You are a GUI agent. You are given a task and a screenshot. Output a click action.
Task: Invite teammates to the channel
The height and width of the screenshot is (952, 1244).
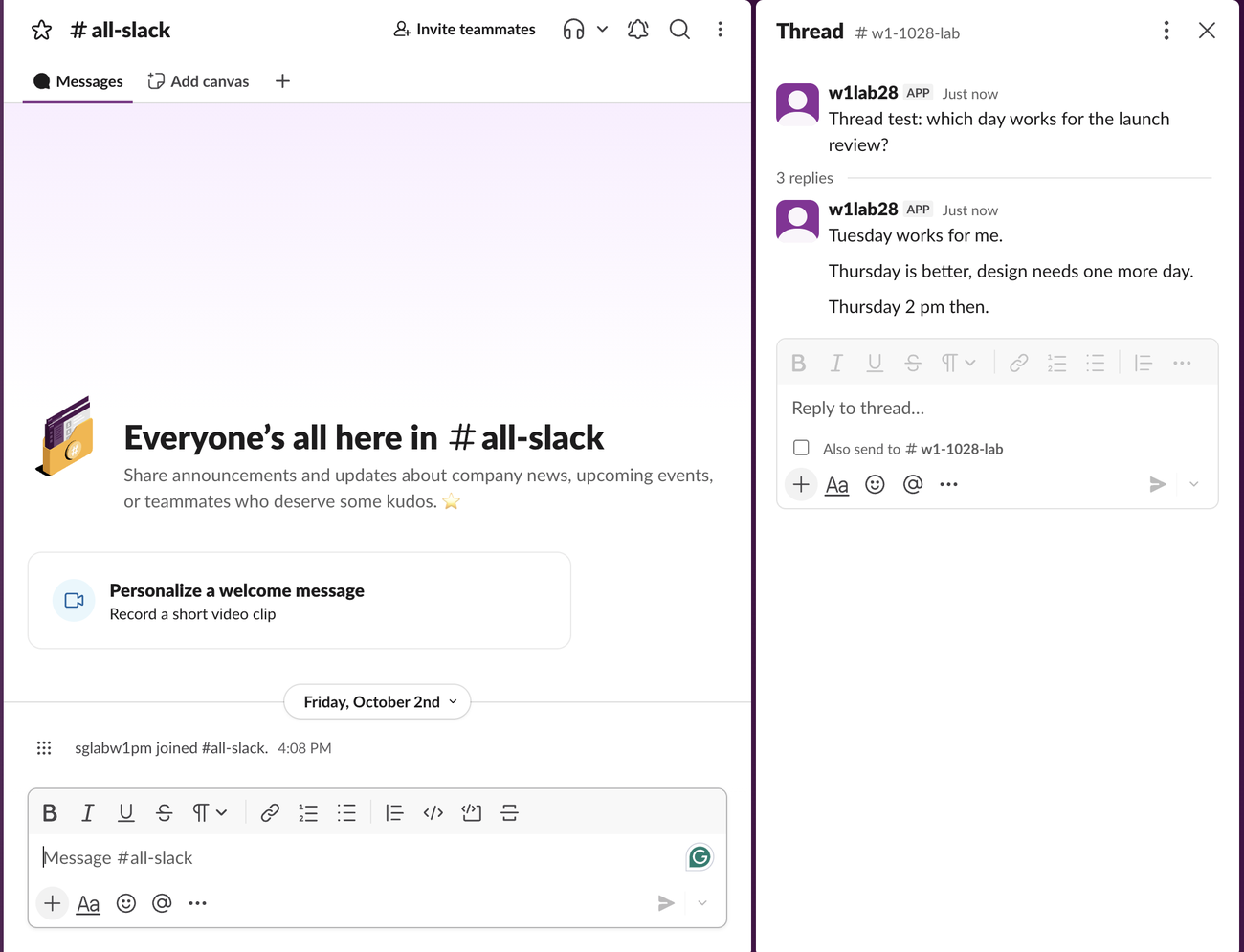pyautogui.click(x=464, y=30)
